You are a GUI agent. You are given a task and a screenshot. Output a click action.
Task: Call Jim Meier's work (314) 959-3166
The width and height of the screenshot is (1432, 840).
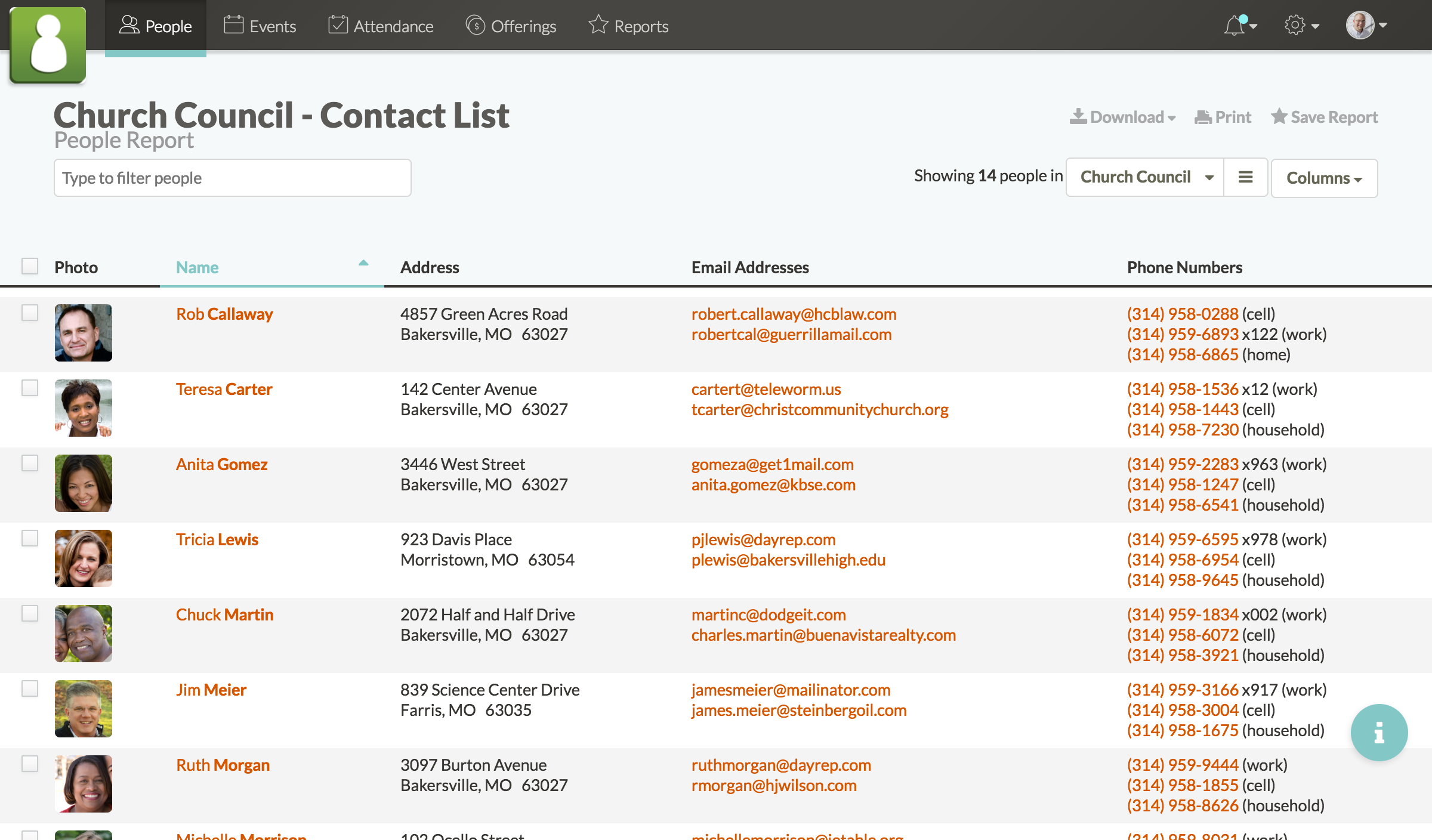tap(1183, 690)
